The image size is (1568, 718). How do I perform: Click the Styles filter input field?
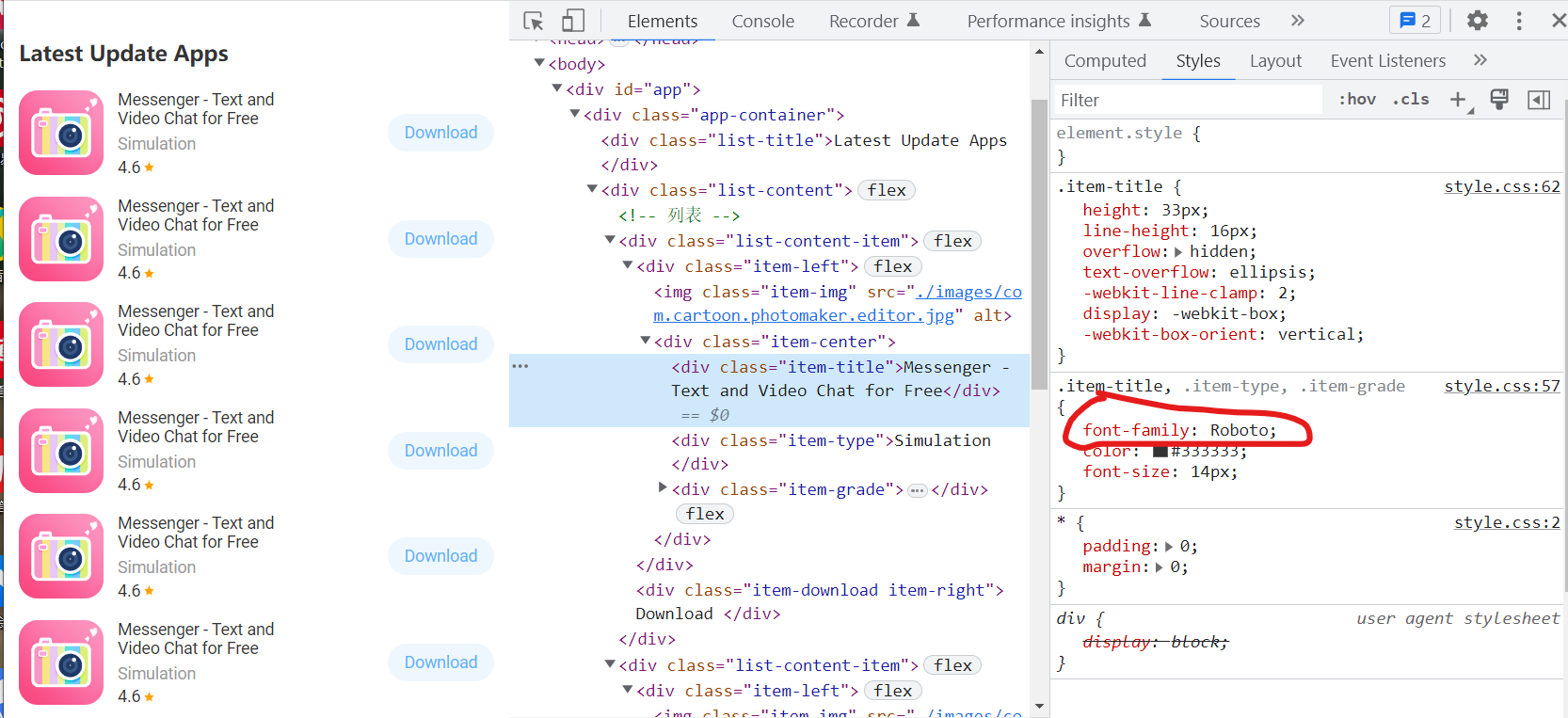point(1188,100)
